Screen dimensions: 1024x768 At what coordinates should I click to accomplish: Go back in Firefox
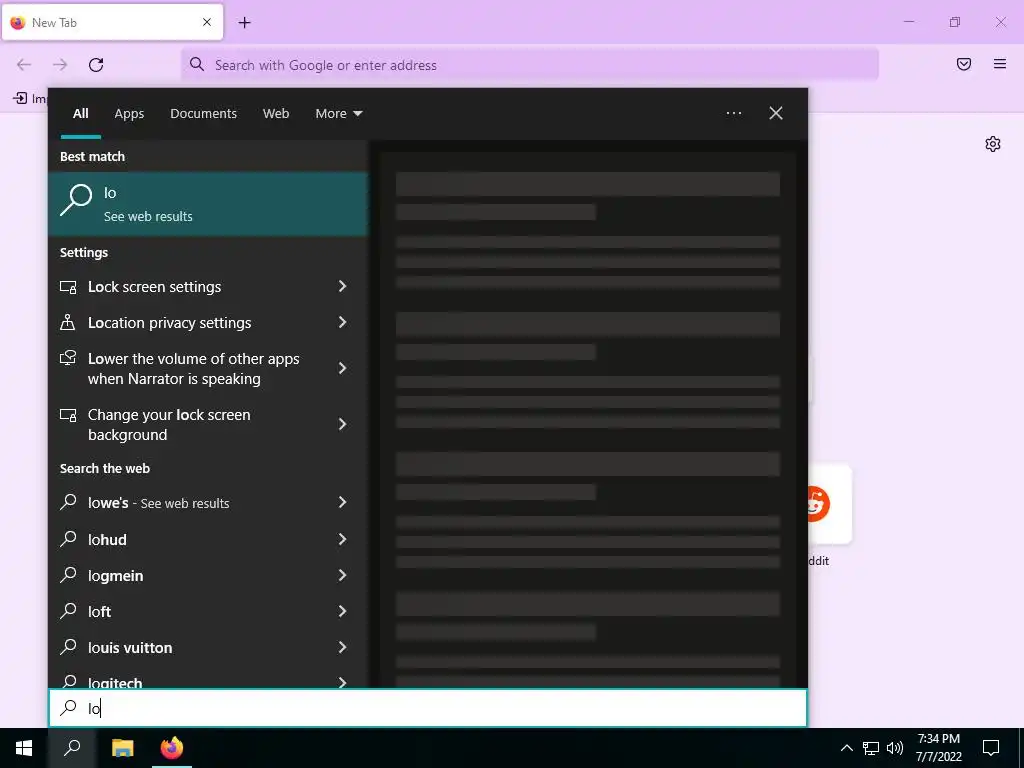tap(24, 65)
